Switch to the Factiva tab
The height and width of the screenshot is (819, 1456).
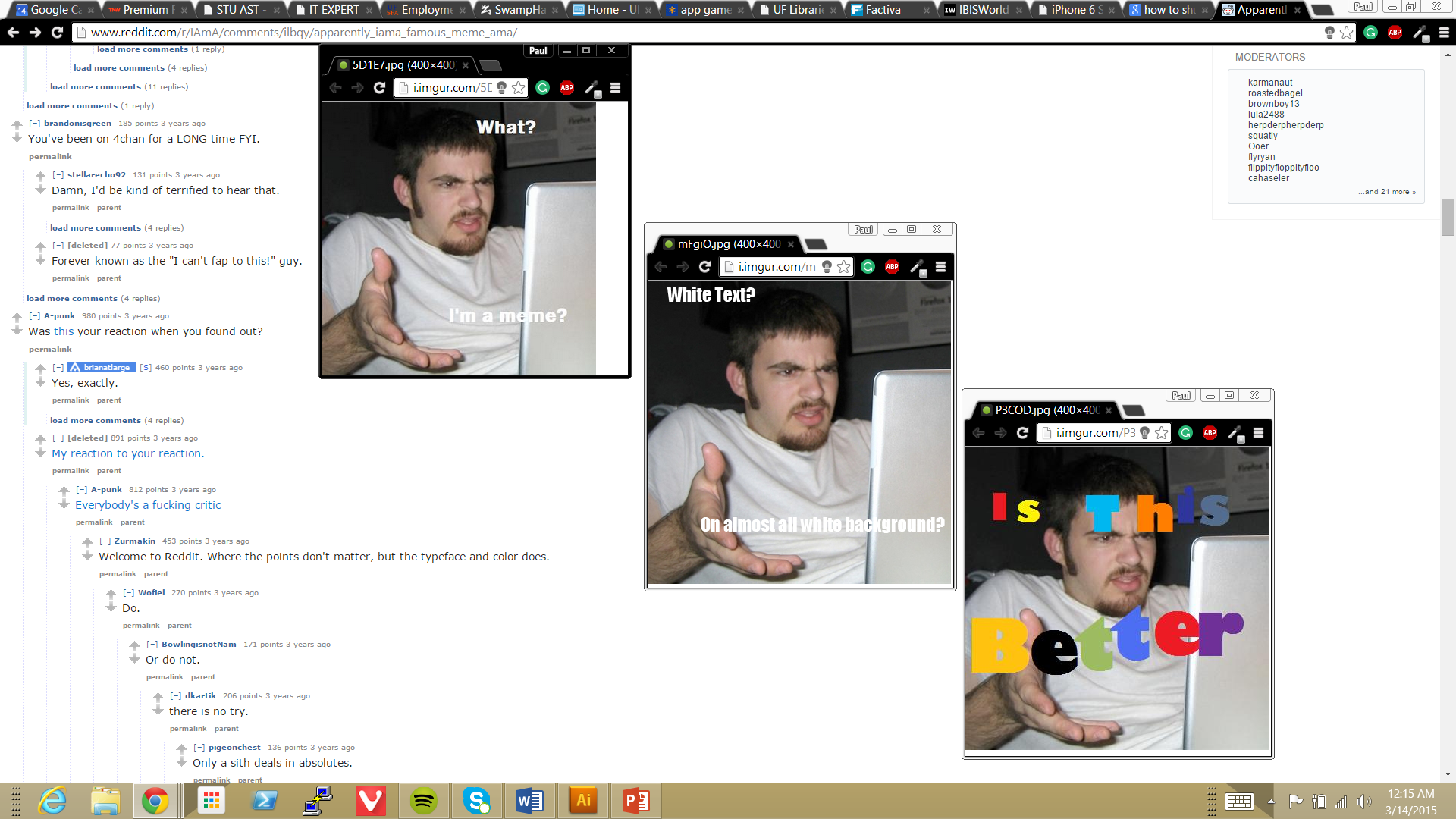pos(883,10)
